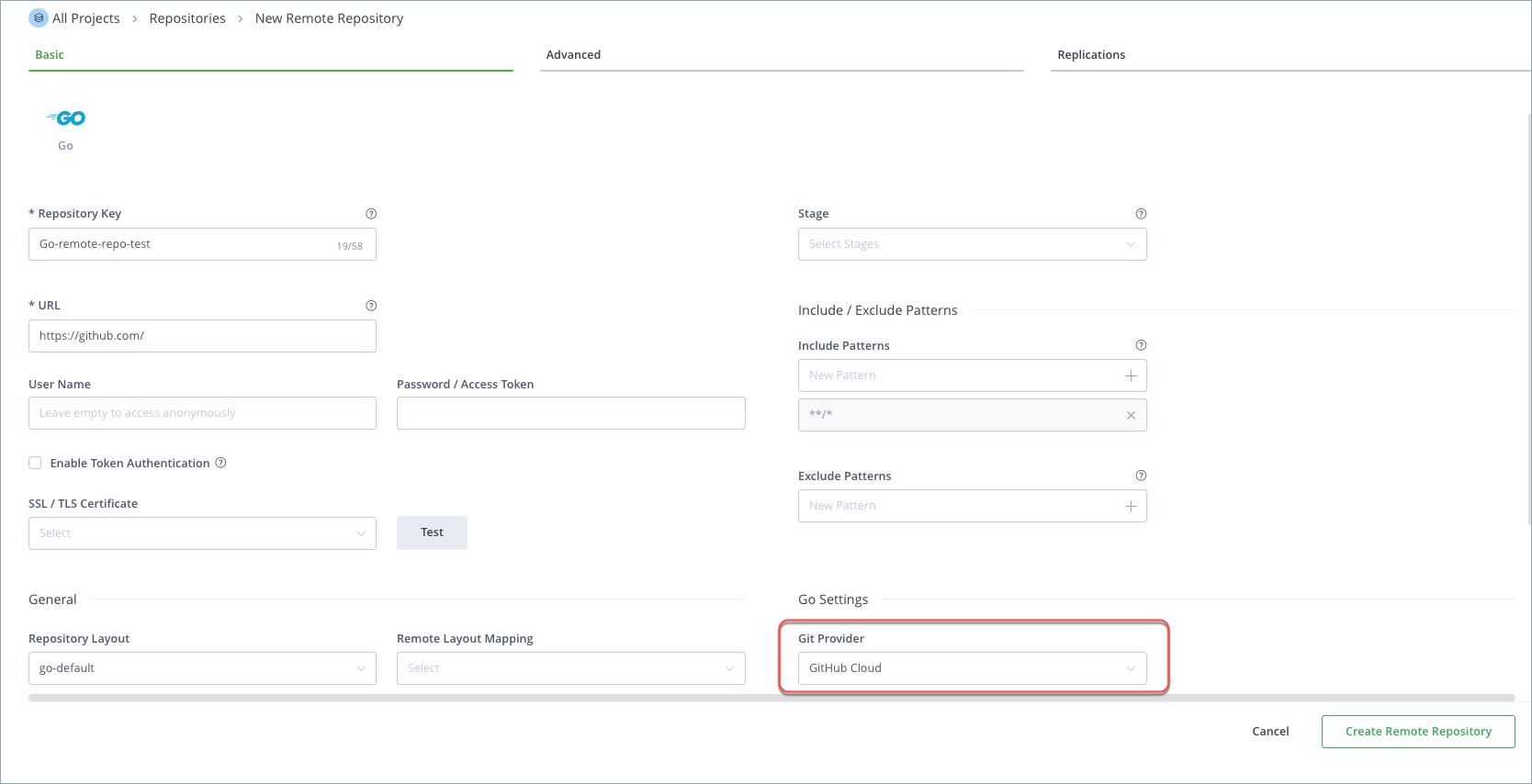1532x784 pixels.
Task: Go to All Projects breadcrumb
Action: tap(86, 18)
